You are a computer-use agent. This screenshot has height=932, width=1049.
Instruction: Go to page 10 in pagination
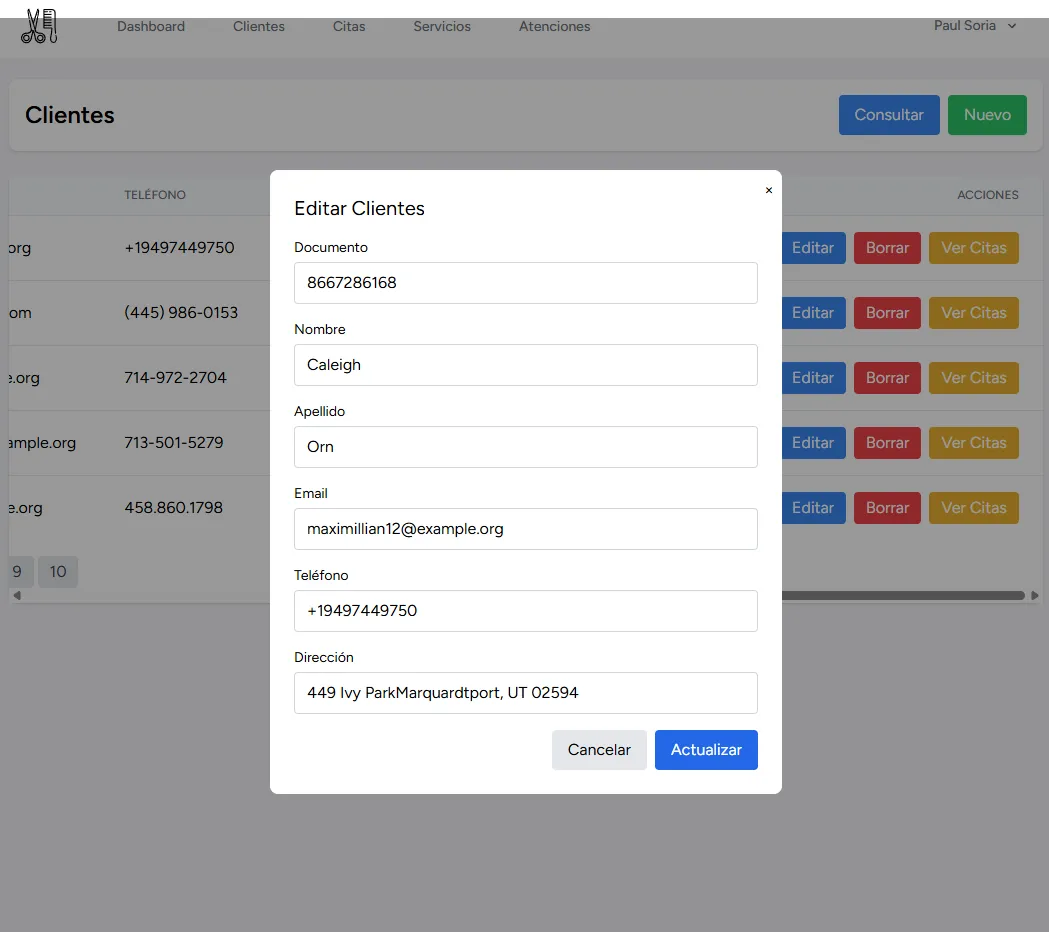point(58,572)
